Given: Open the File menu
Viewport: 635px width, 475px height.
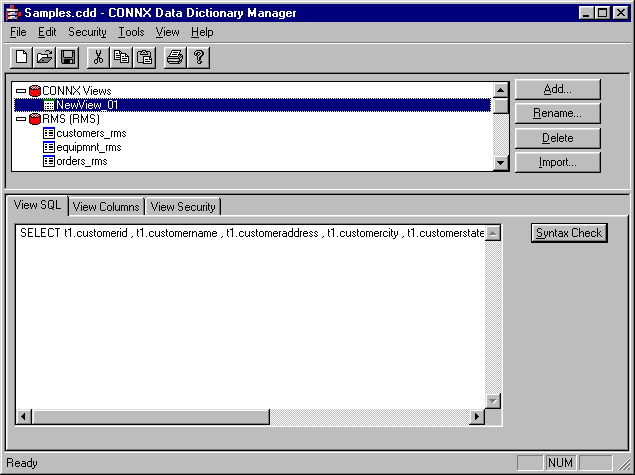Looking at the screenshot, I should point(18,32).
